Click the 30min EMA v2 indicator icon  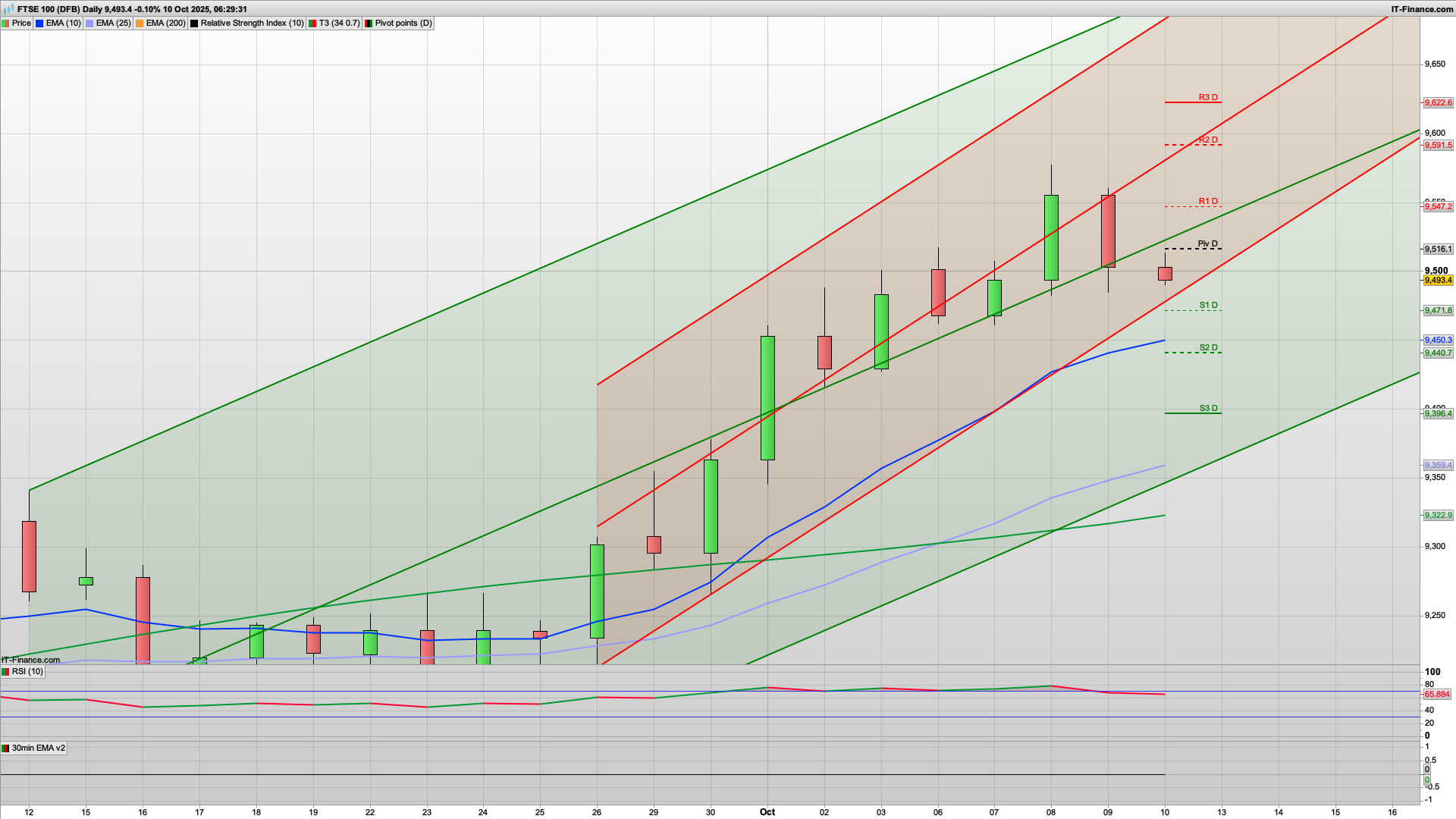6,748
